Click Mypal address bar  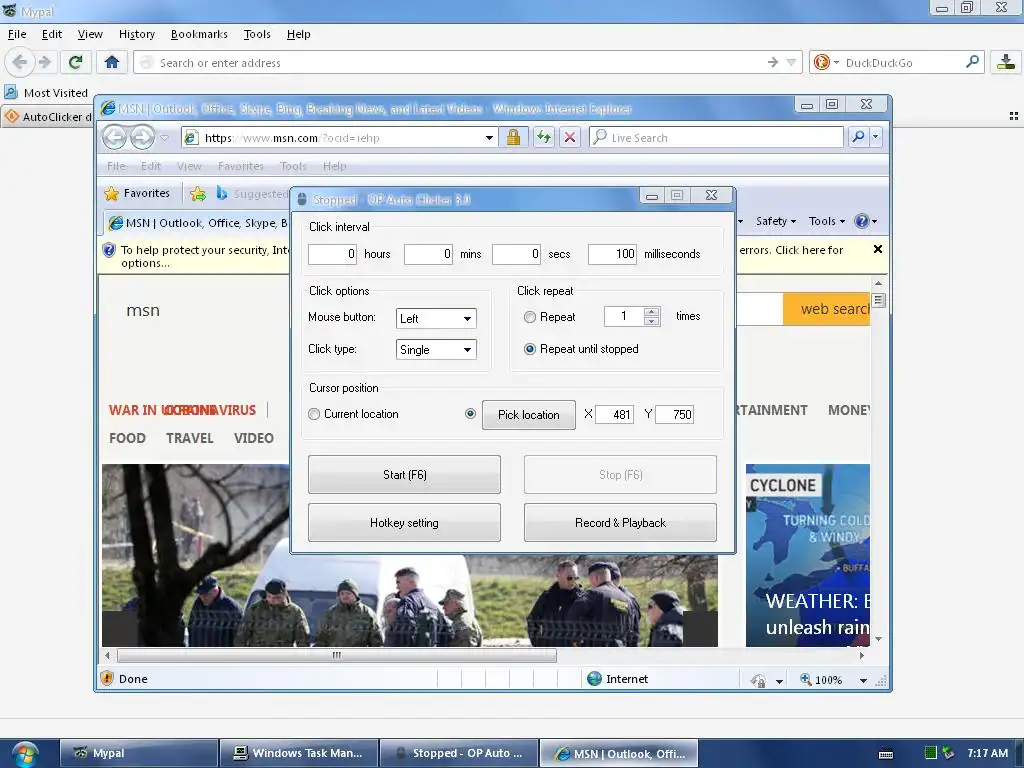point(451,63)
